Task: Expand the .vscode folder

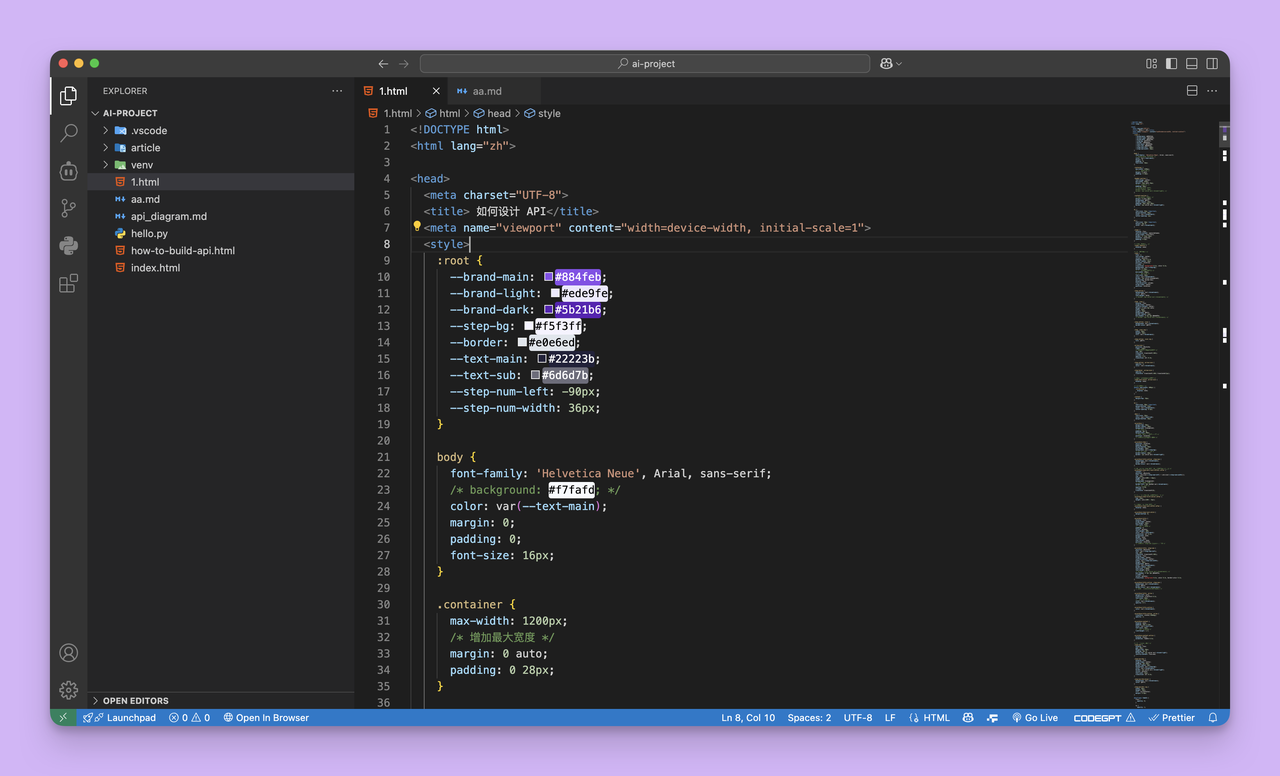Action: tap(222, 131)
